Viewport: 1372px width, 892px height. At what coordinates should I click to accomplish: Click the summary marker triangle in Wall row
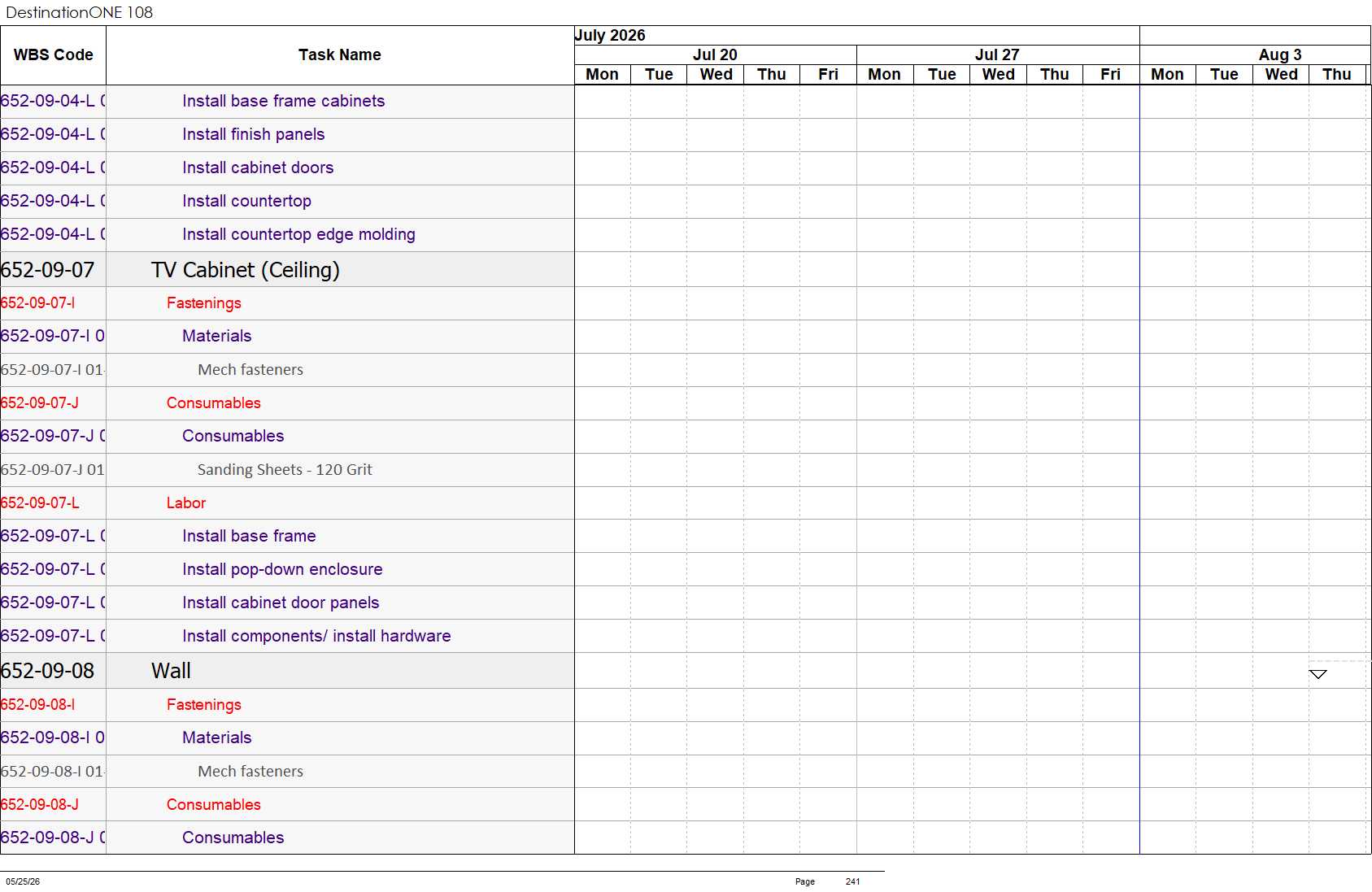(x=1318, y=674)
